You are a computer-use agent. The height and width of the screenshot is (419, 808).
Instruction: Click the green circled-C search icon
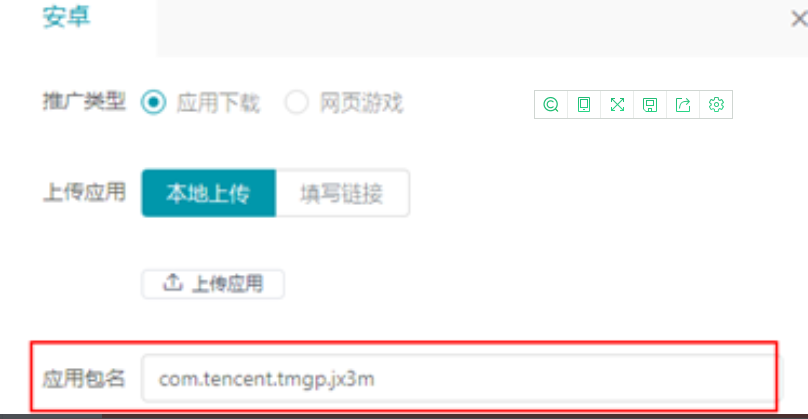coord(551,105)
